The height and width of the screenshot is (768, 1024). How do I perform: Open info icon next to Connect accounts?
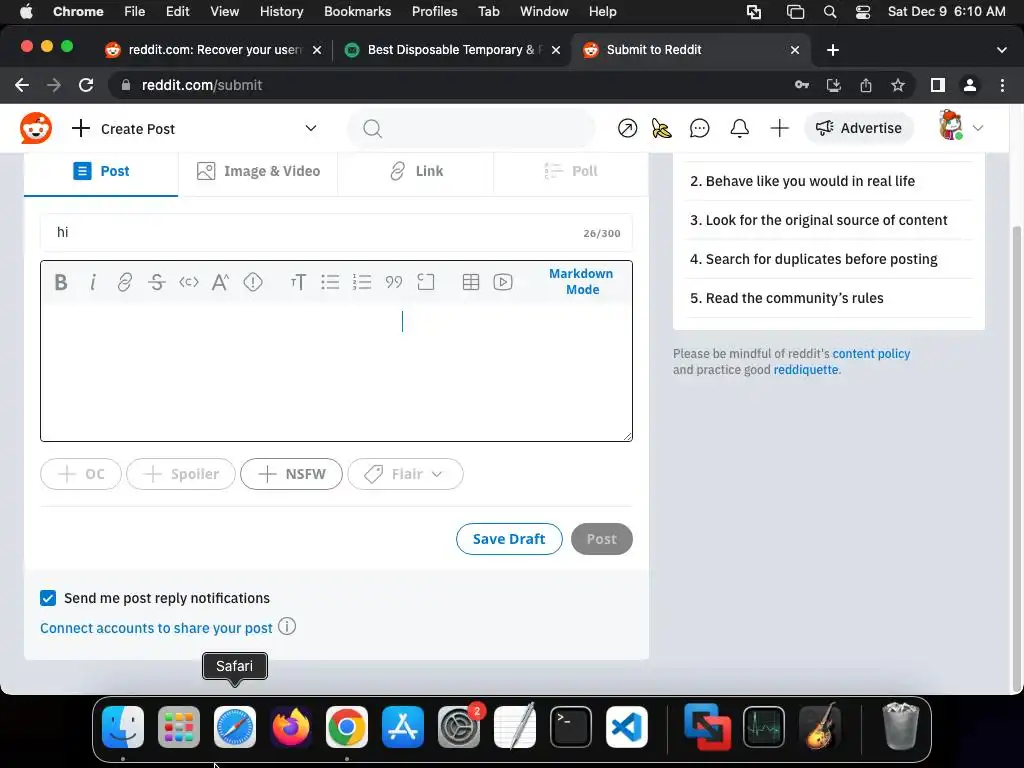(287, 626)
